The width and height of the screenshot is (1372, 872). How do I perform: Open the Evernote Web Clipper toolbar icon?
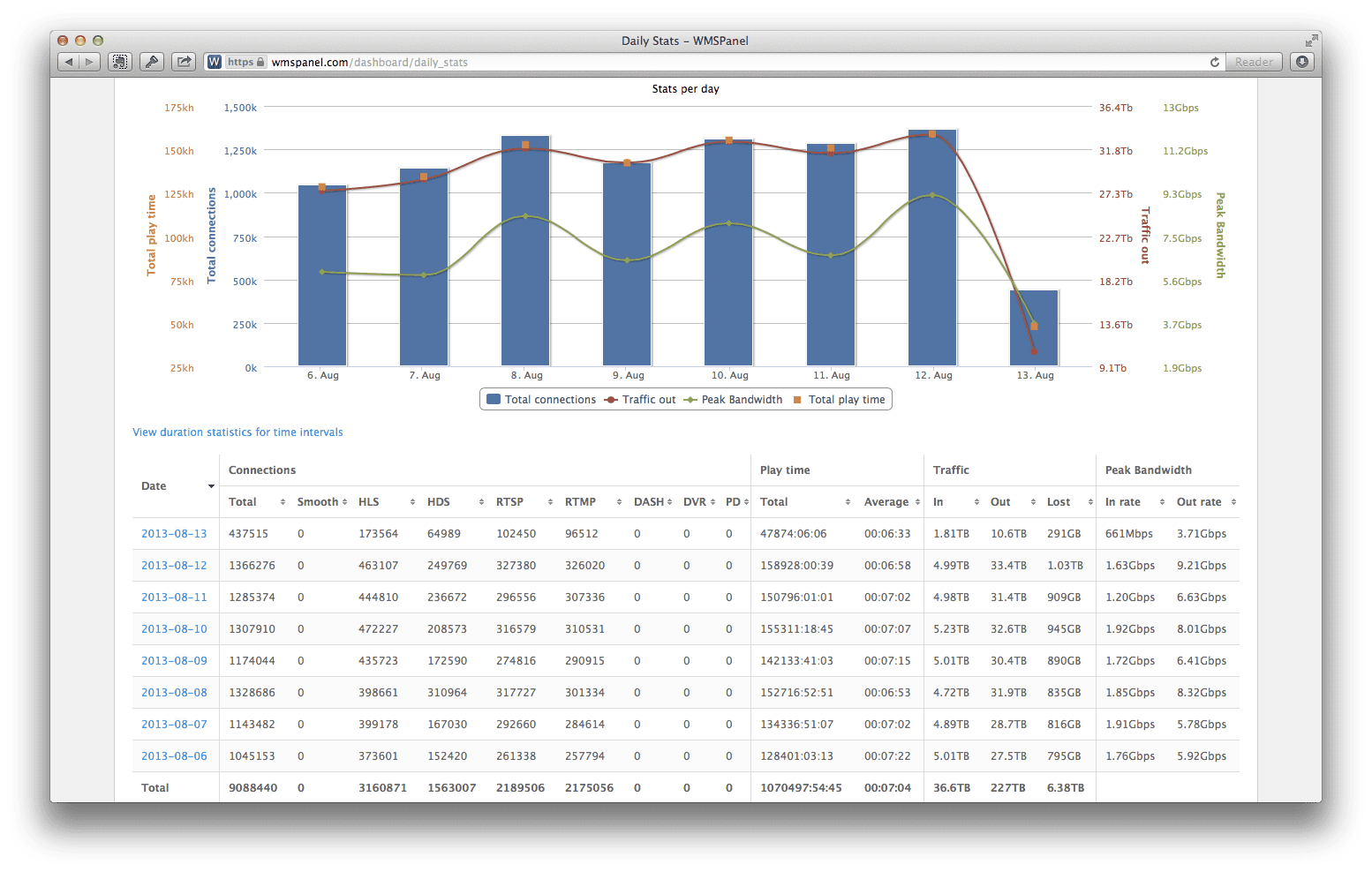pyautogui.click(x=120, y=62)
